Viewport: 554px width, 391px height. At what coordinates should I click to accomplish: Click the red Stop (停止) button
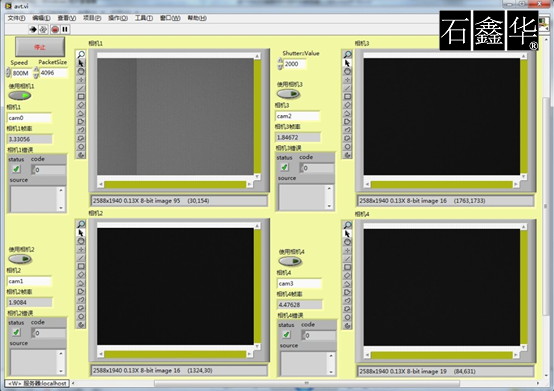coord(40,47)
